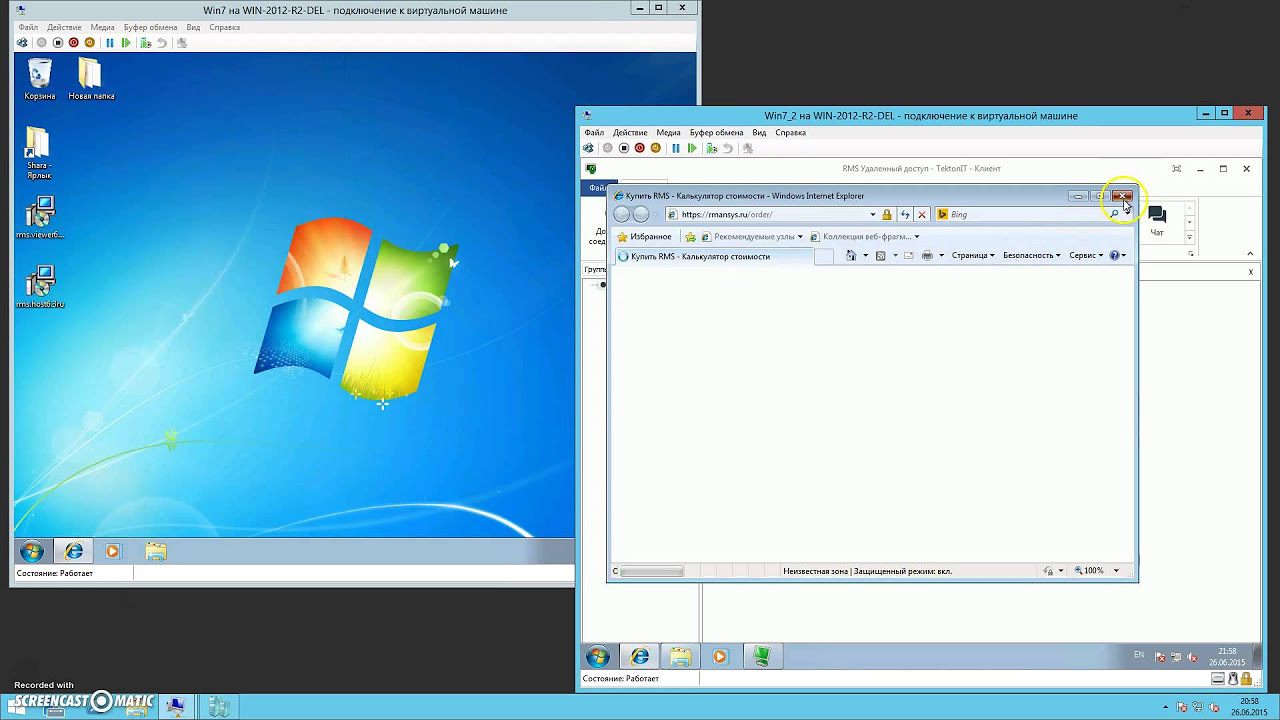
Task: Click IE stop loading X button
Action: coord(922,214)
